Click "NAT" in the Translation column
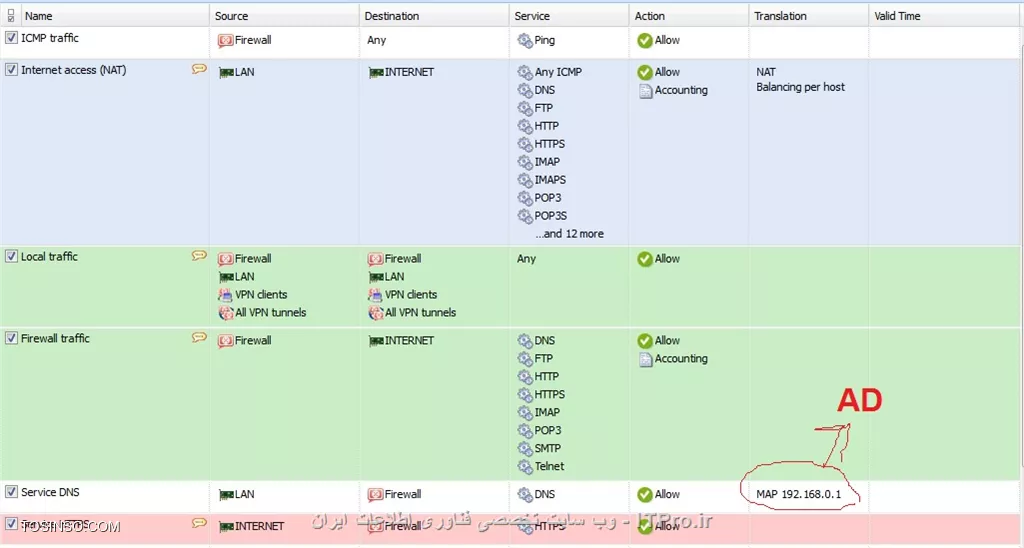 pos(766,72)
